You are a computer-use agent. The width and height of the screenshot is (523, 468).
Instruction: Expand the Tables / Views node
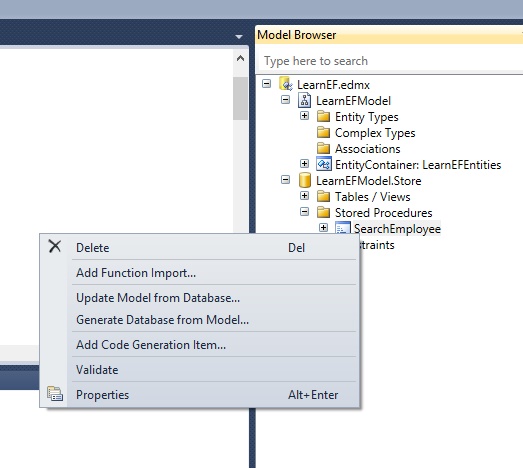304,195
